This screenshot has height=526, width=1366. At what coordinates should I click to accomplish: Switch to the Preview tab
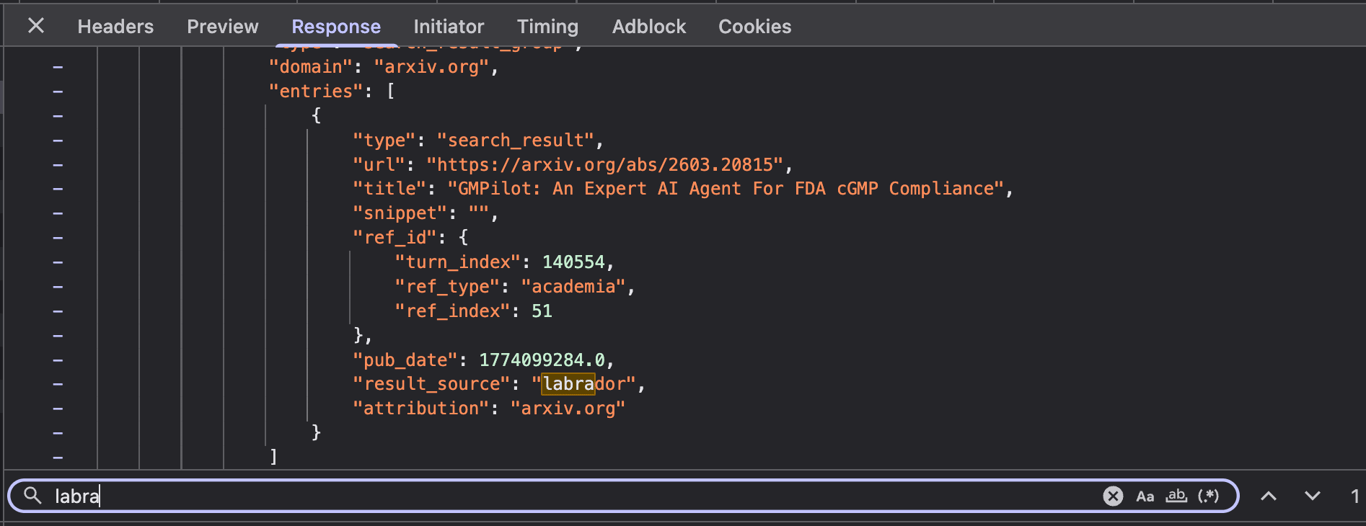[222, 27]
